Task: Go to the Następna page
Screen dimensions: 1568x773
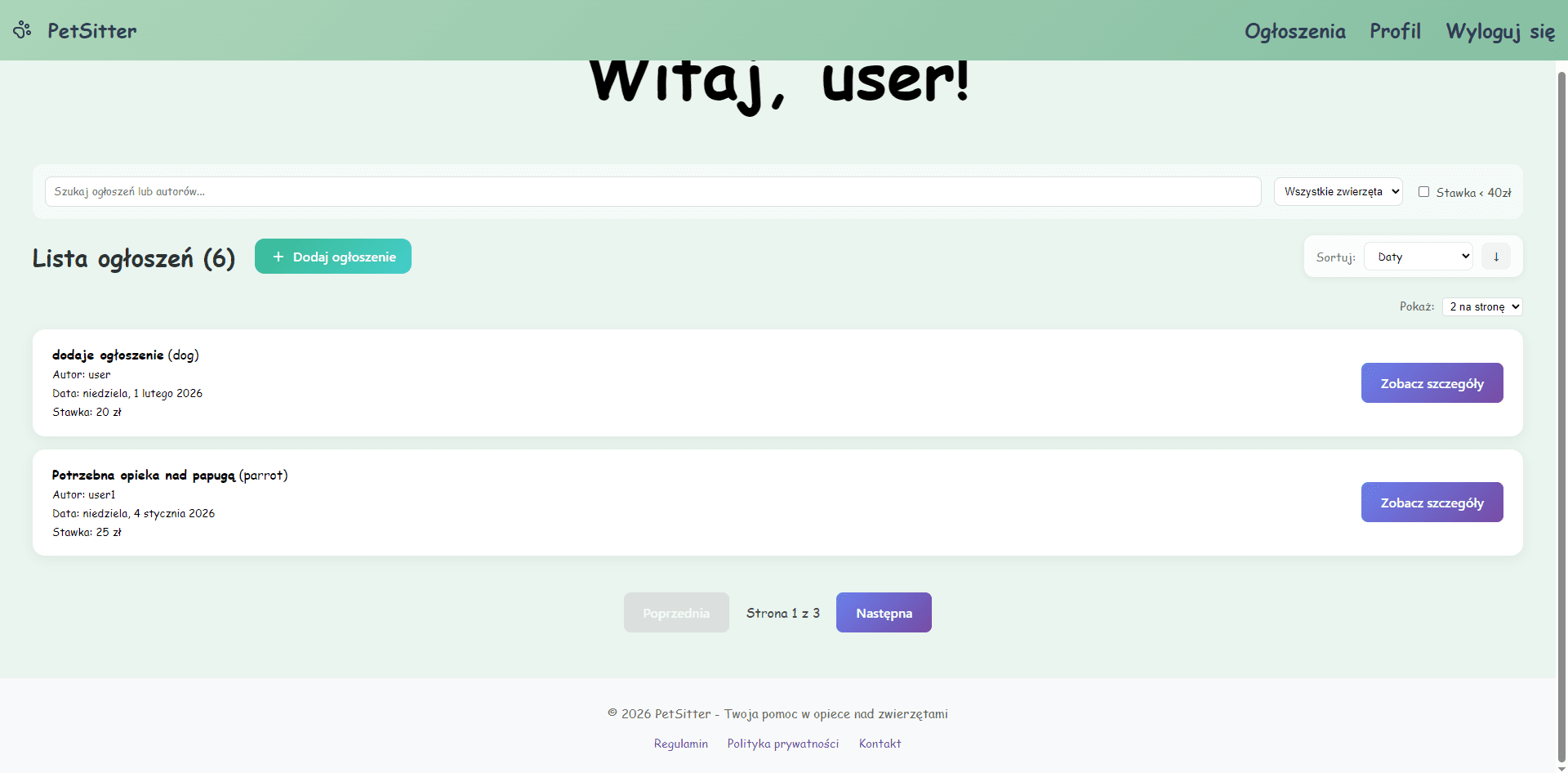Action: [x=884, y=613]
